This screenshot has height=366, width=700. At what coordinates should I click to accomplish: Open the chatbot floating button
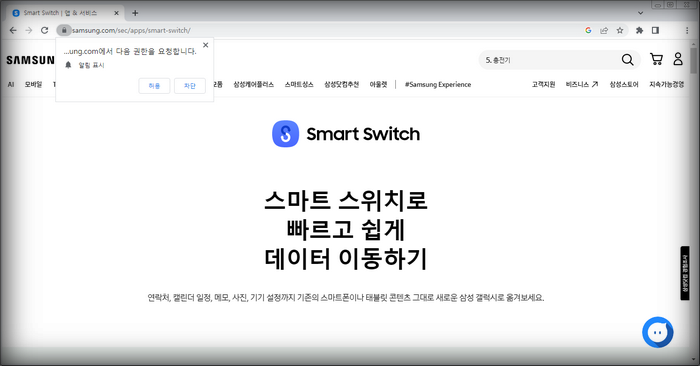coord(658,333)
